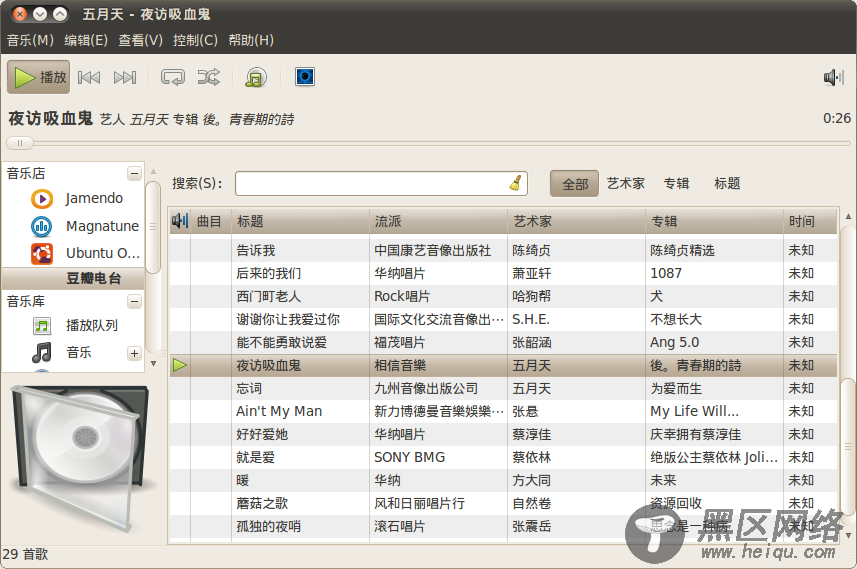Sort by 时间 column header
The height and width of the screenshot is (569, 857).
coord(811,221)
